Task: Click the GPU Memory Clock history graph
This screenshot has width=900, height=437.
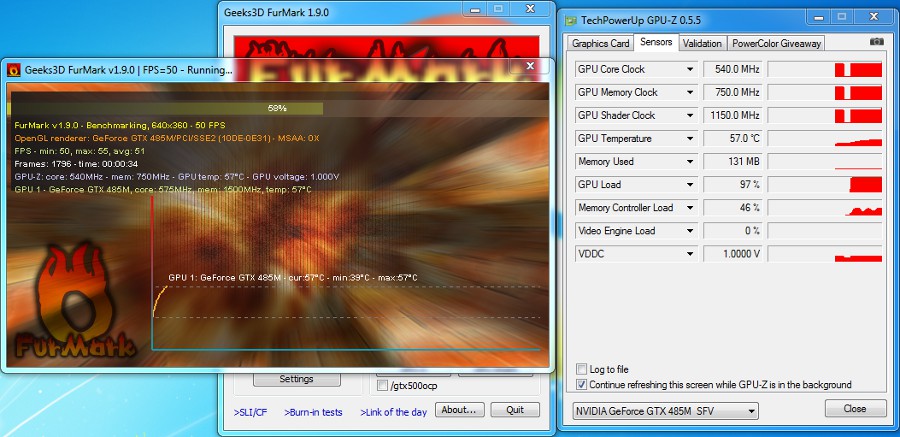Action: (825, 92)
